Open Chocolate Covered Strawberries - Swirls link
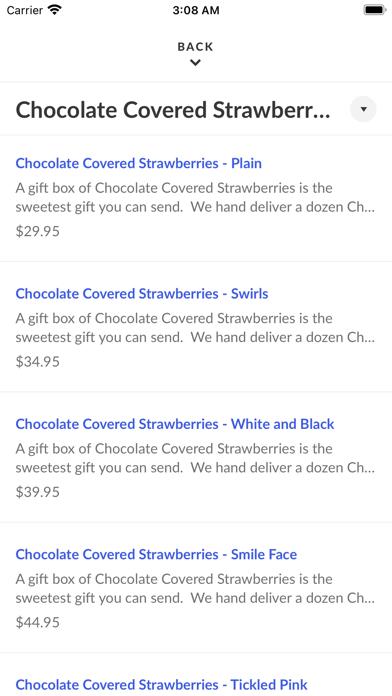The width and height of the screenshot is (392, 696). click(x=142, y=294)
